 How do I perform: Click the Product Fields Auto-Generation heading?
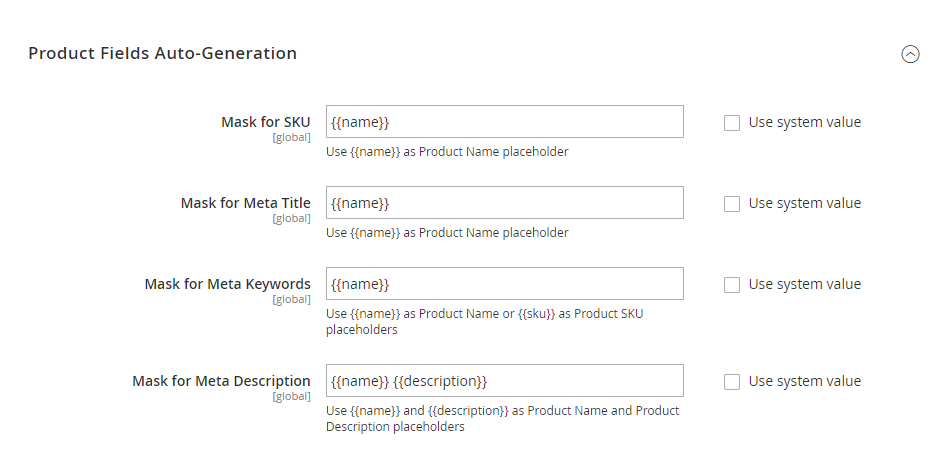[162, 53]
